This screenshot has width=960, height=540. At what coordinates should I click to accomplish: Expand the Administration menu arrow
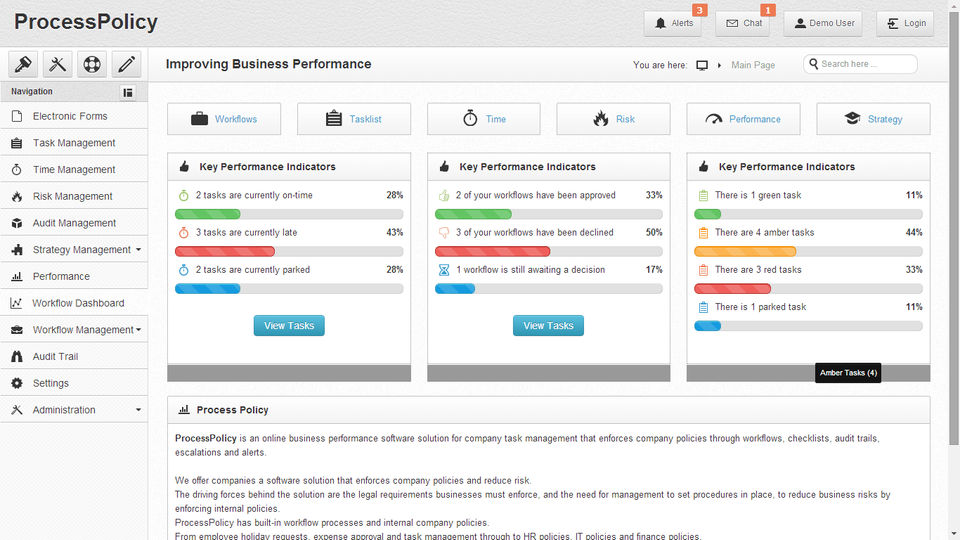pyautogui.click(x=138, y=410)
